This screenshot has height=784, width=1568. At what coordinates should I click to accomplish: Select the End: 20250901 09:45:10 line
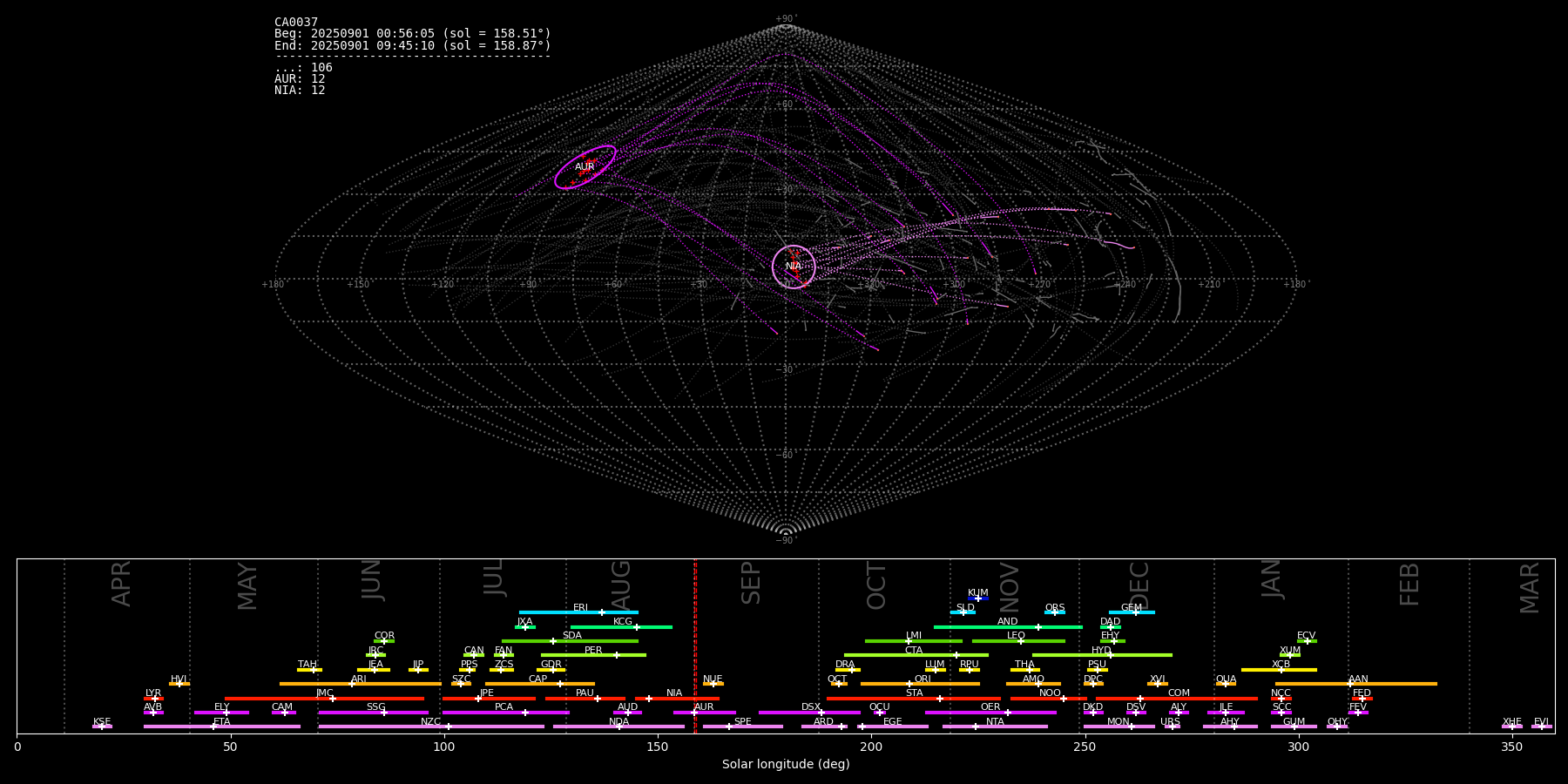pyautogui.click(x=413, y=45)
